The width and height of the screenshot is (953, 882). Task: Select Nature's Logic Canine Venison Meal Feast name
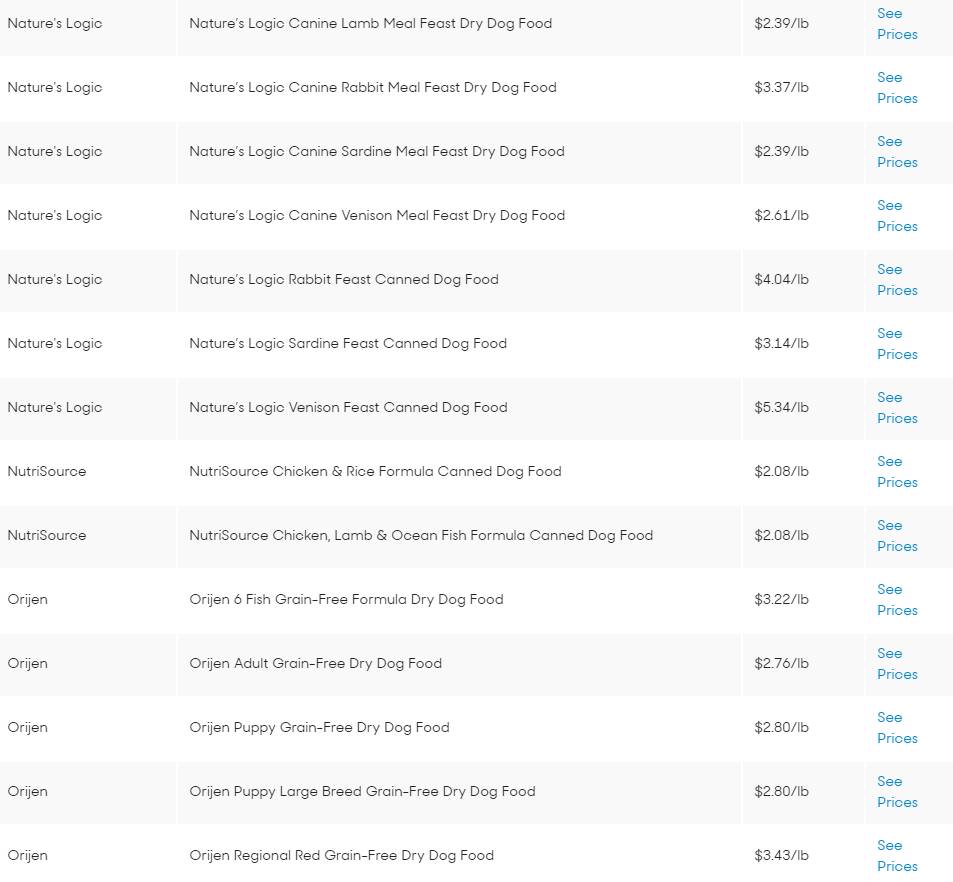coord(377,216)
